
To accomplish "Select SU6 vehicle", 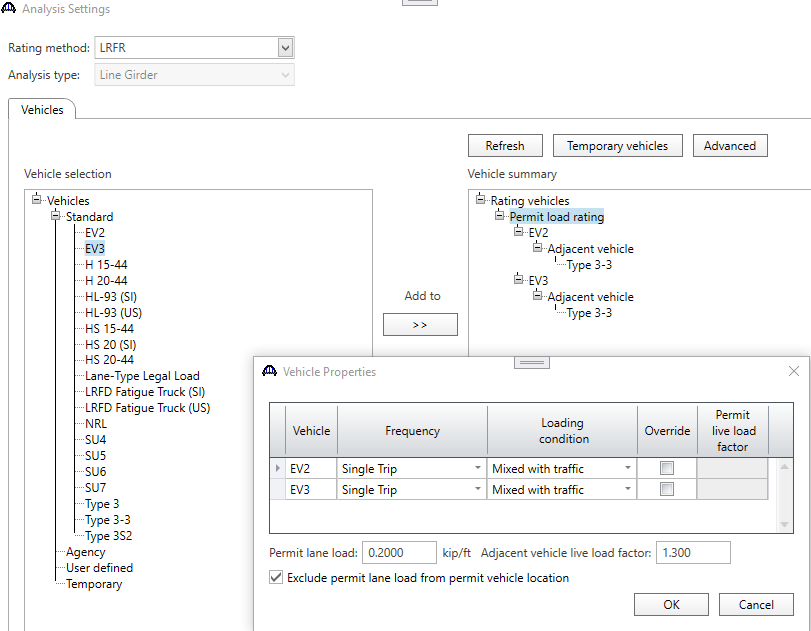I will pos(96,472).
